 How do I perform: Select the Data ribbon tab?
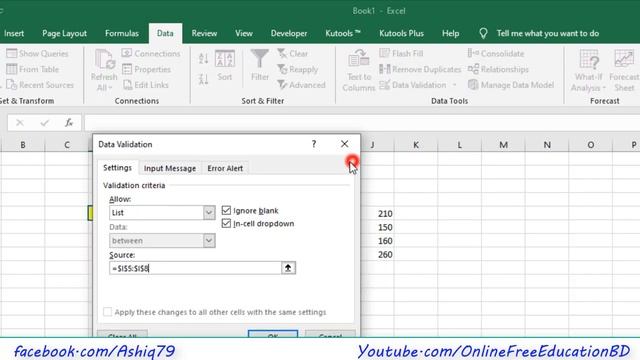165,33
